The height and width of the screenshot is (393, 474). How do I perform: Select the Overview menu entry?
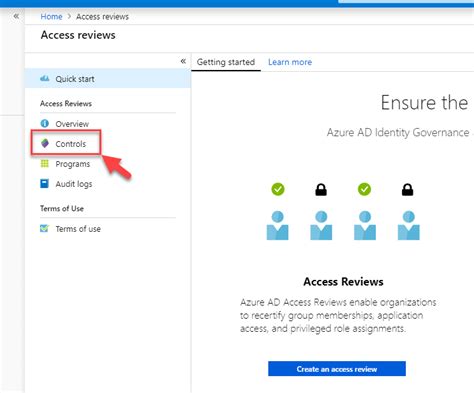click(x=72, y=124)
